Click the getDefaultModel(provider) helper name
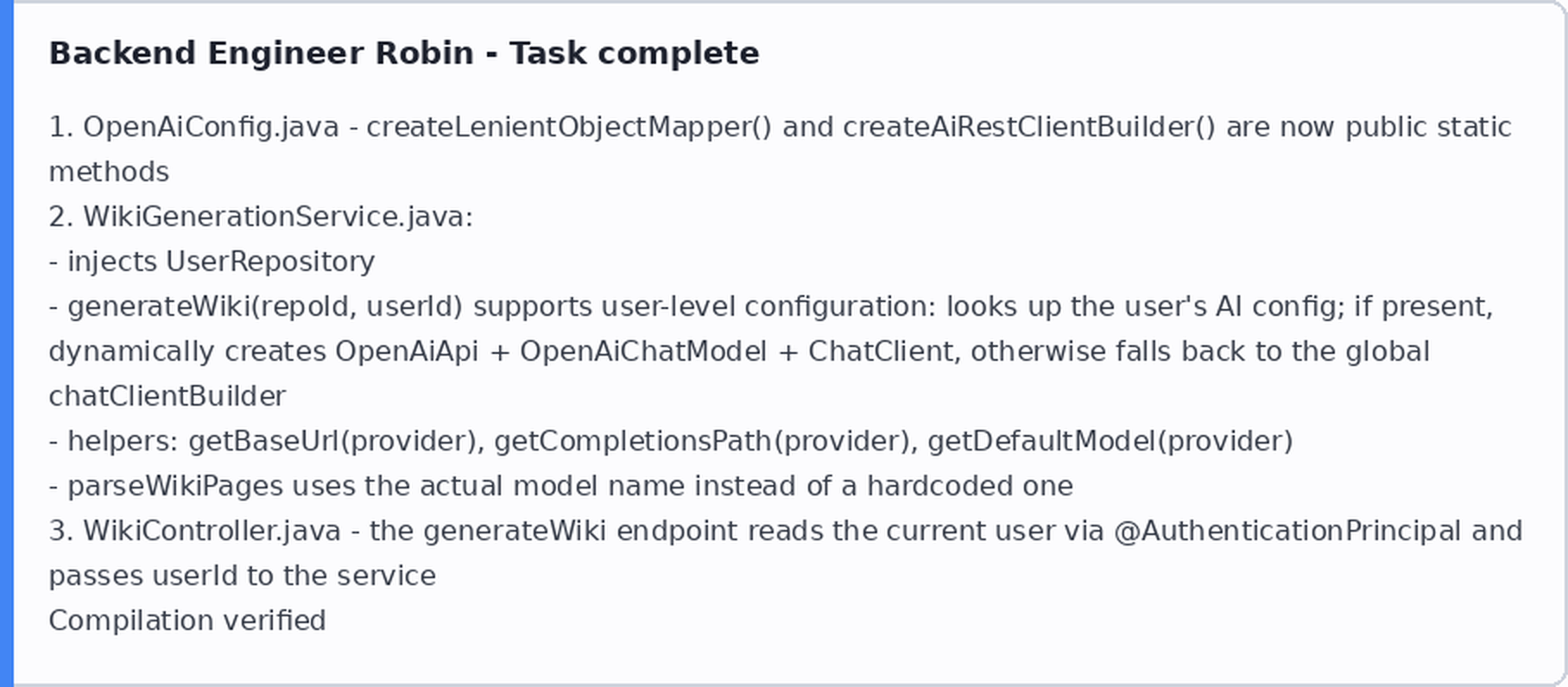1568x687 pixels. [1110, 441]
